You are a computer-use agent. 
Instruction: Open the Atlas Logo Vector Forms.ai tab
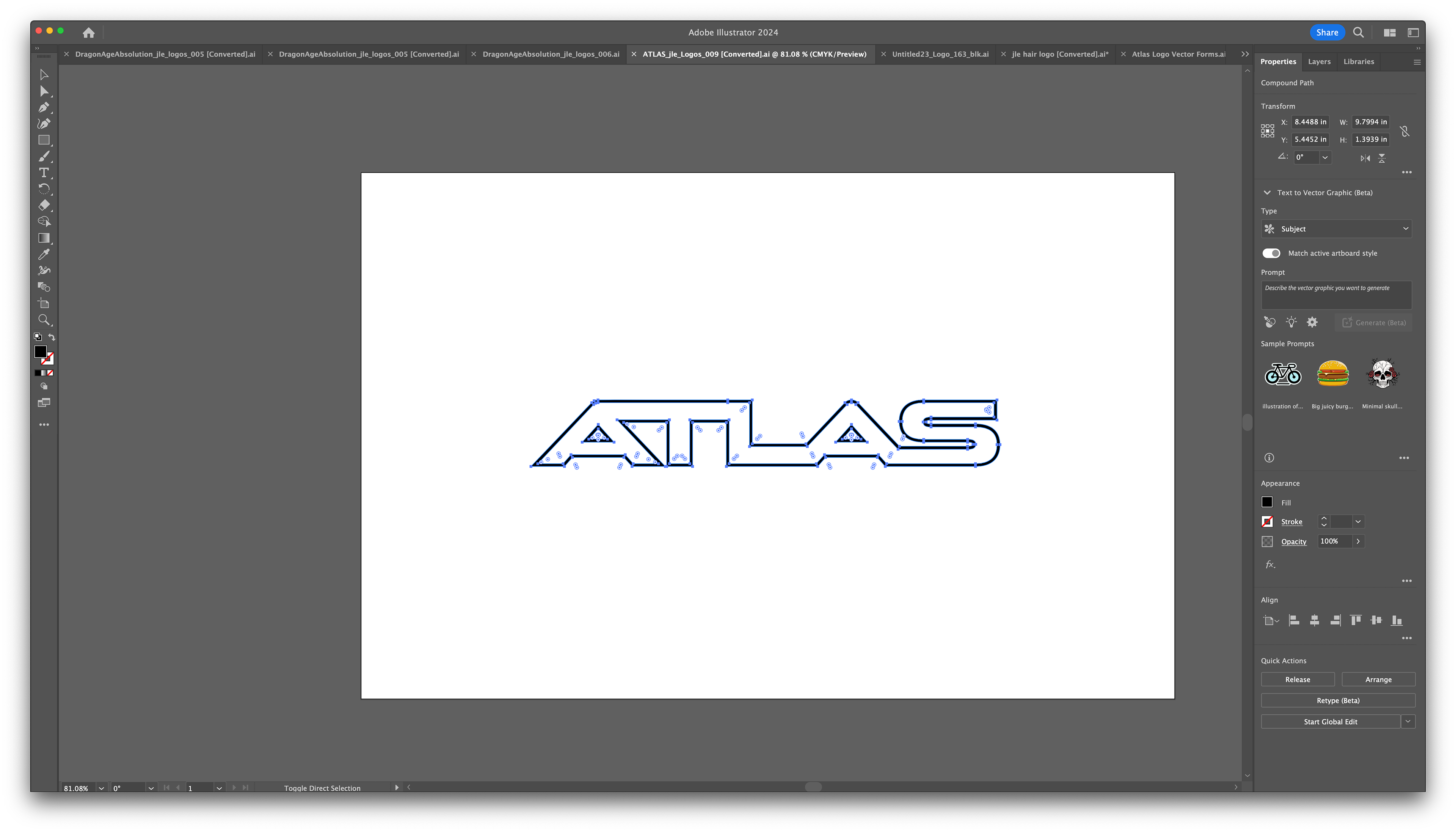point(1178,54)
